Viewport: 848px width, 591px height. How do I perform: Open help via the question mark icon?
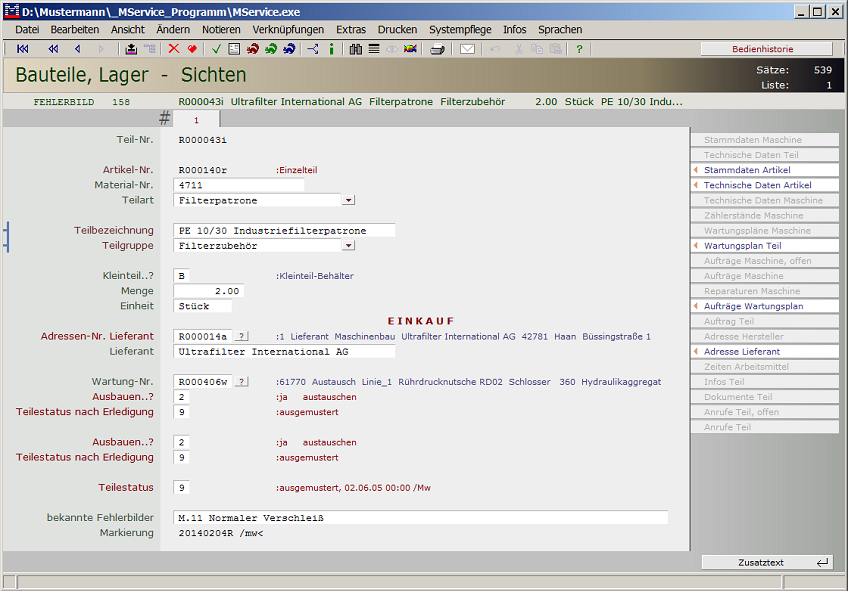579,49
